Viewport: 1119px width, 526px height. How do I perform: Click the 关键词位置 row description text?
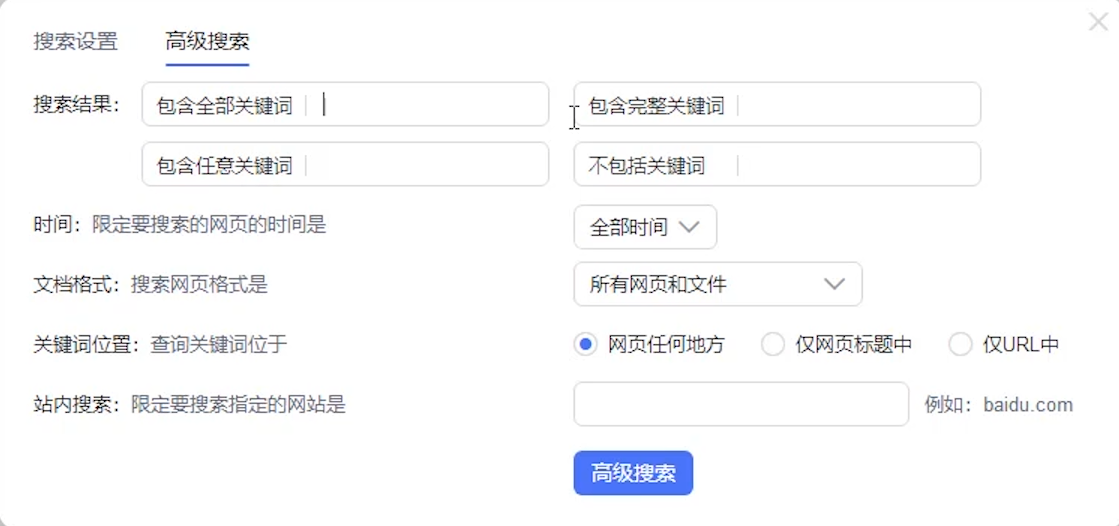tap(160, 345)
